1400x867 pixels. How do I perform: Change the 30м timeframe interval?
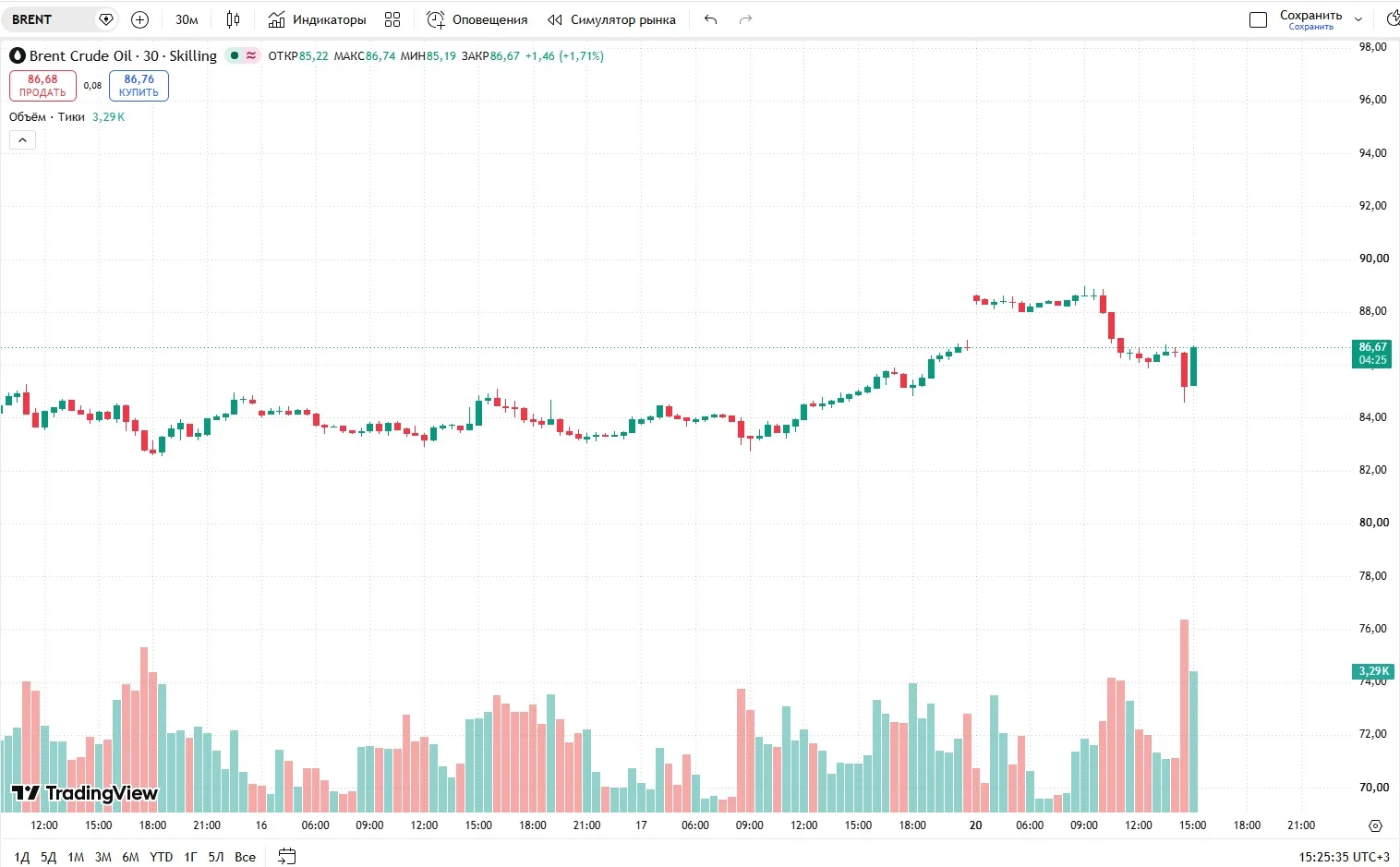187,19
